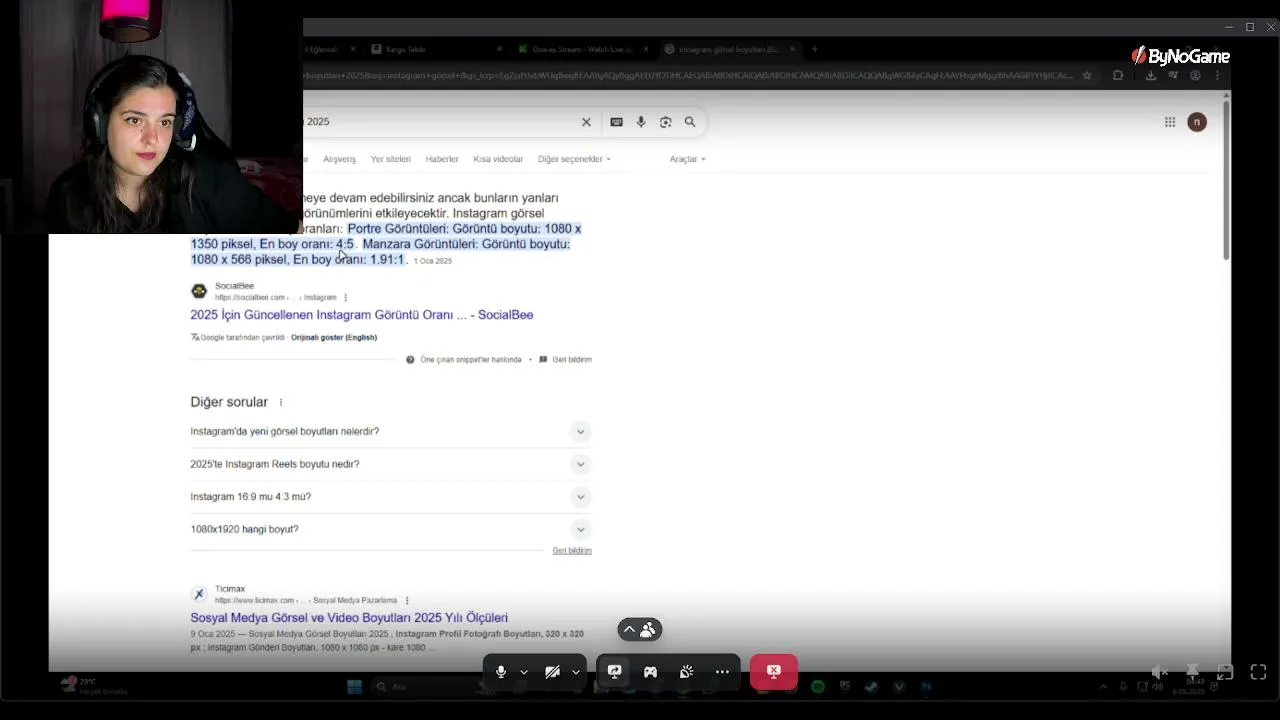The height and width of the screenshot is (720, 1280).
Task: Click Geri bildirim under Diğer sorular
Action: click(572, 551)
